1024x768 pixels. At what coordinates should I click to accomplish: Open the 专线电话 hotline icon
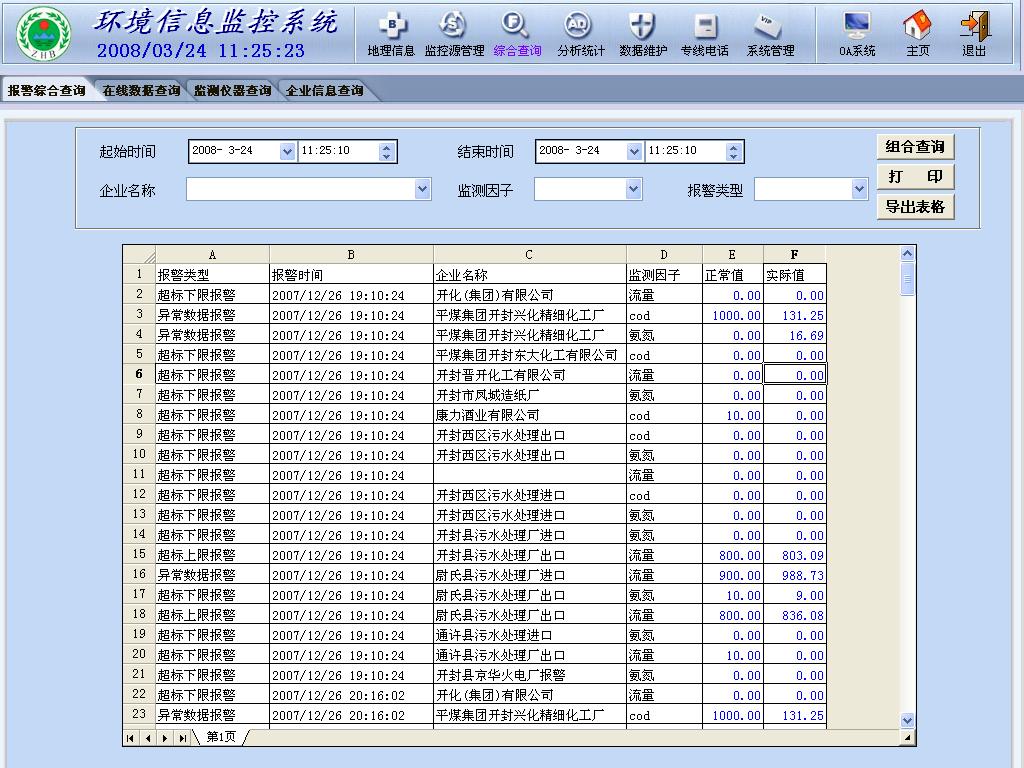point(705,34)
